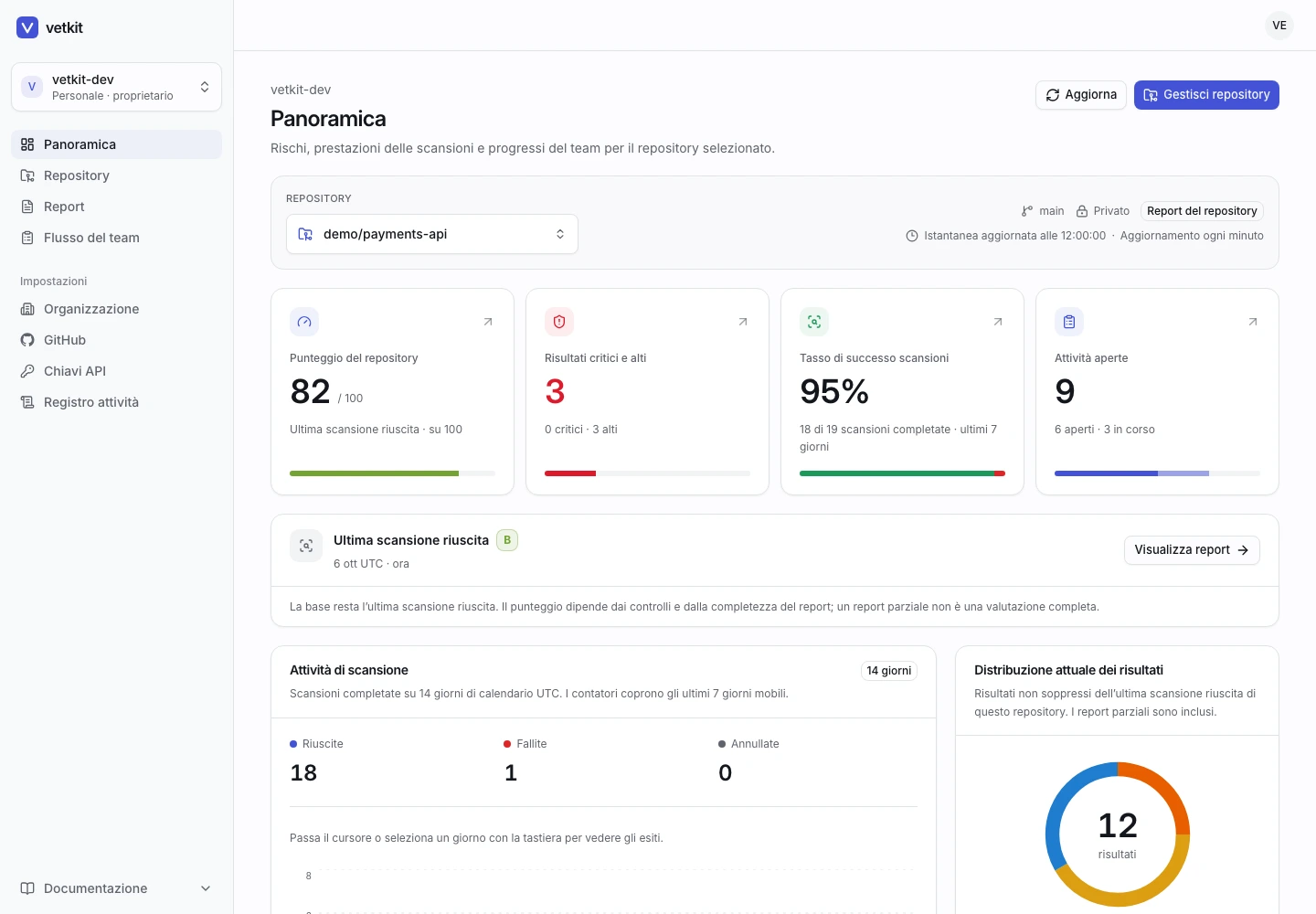Click the scan success rate progress bar
1316x914 pixels.
tap(902, 473)
